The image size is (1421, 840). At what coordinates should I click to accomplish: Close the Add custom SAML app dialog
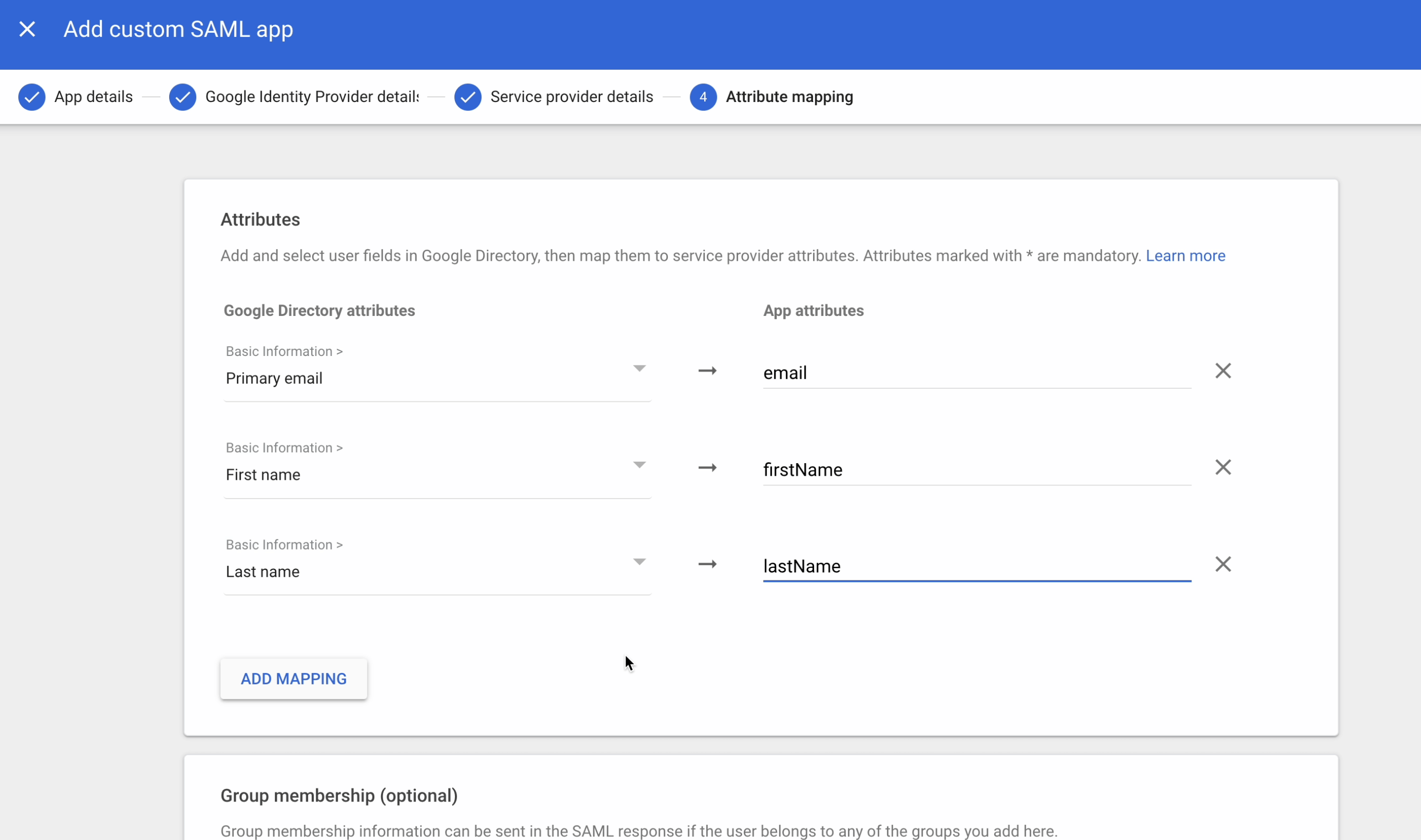pyautogui.click(x=28, y=28)
